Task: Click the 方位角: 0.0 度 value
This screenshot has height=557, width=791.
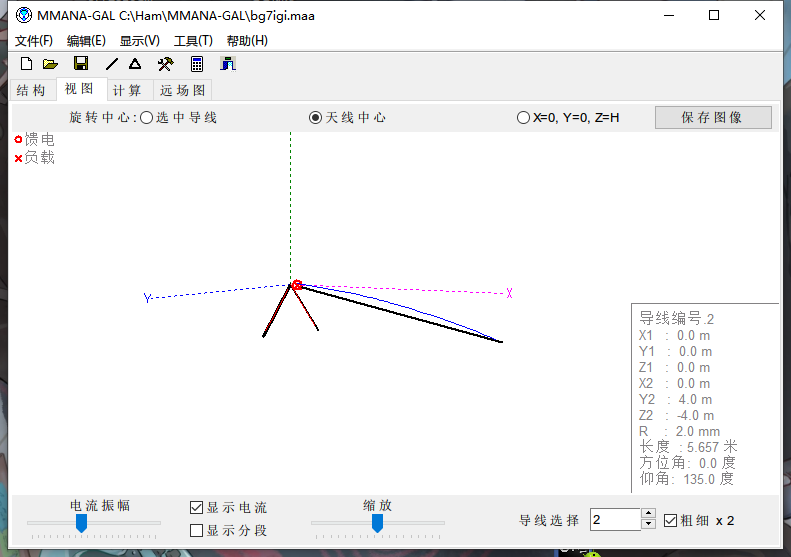Action: (688, 463)
